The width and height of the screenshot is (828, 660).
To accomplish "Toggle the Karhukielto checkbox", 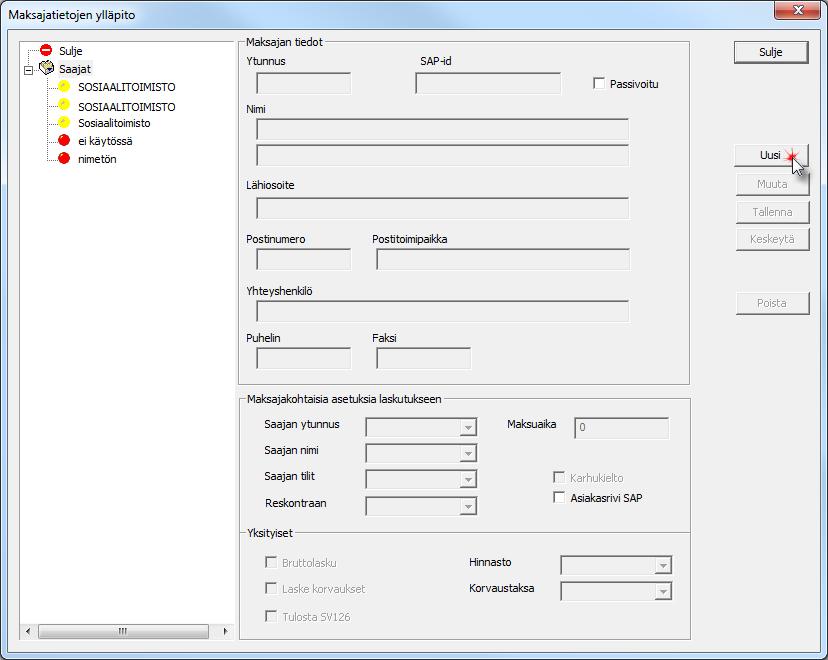I will tap(559, 477).
